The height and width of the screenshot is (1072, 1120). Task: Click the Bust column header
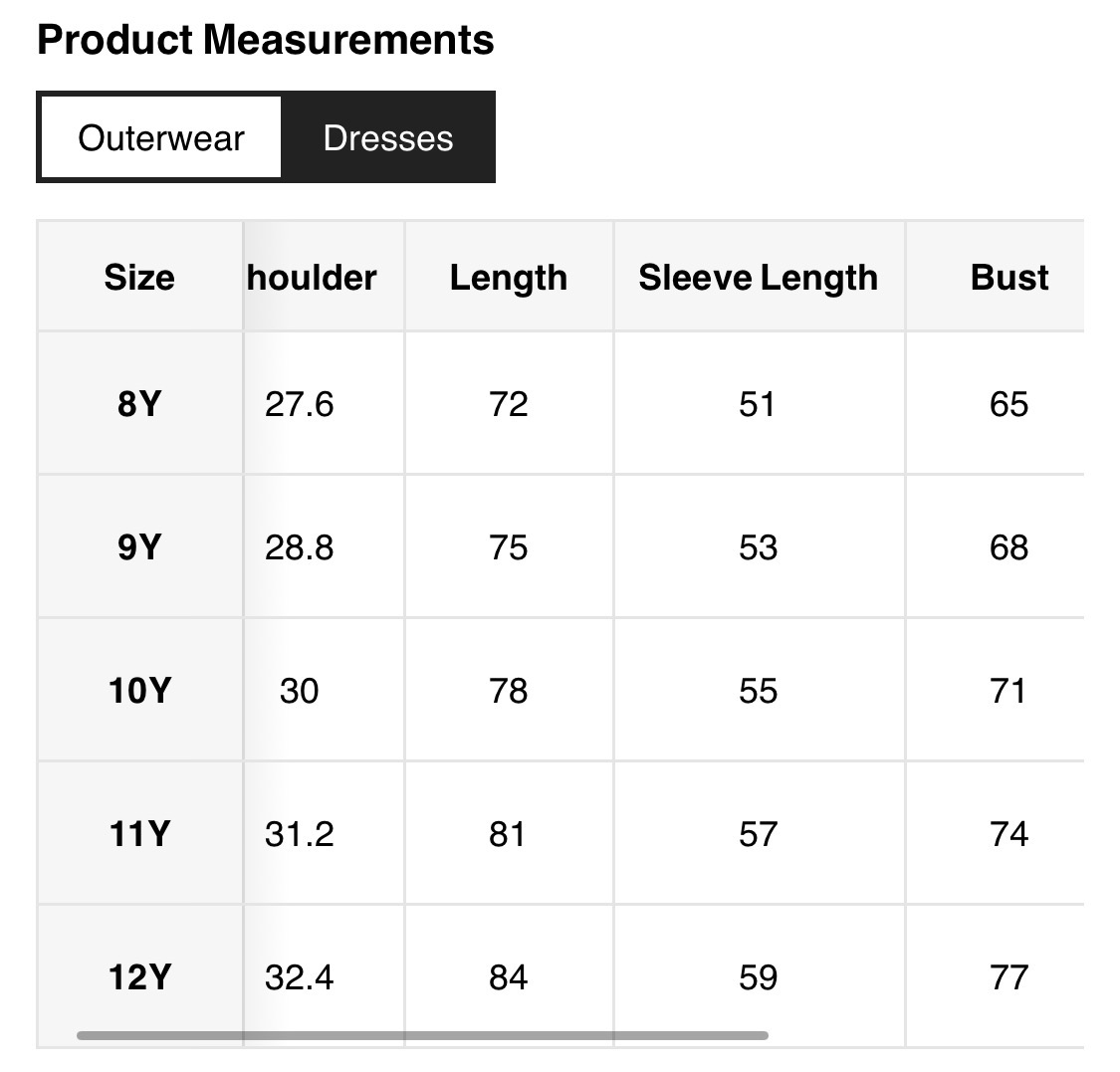pos(1008,277)
